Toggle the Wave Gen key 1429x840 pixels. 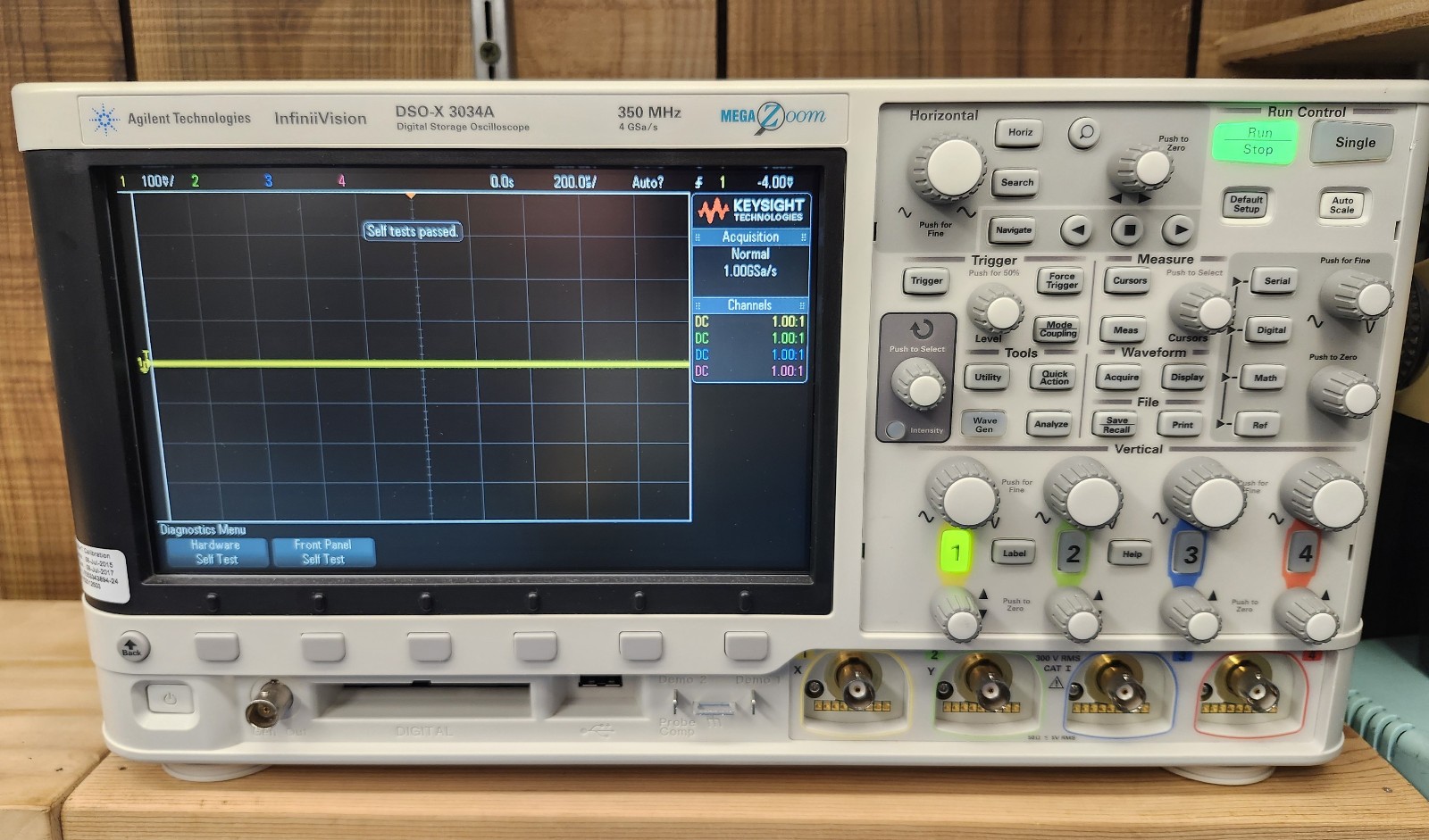coord(984,425)
